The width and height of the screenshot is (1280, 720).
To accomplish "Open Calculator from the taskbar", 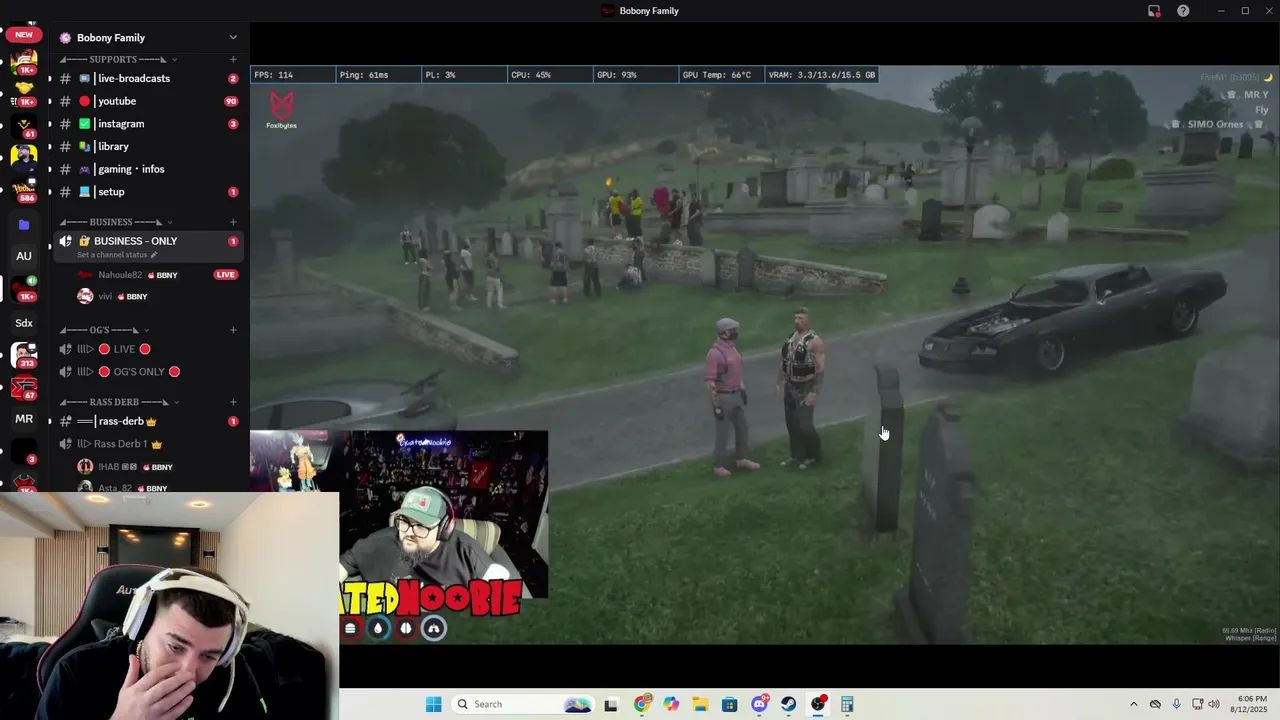I will pyautogui.click(x=847, y=704).
